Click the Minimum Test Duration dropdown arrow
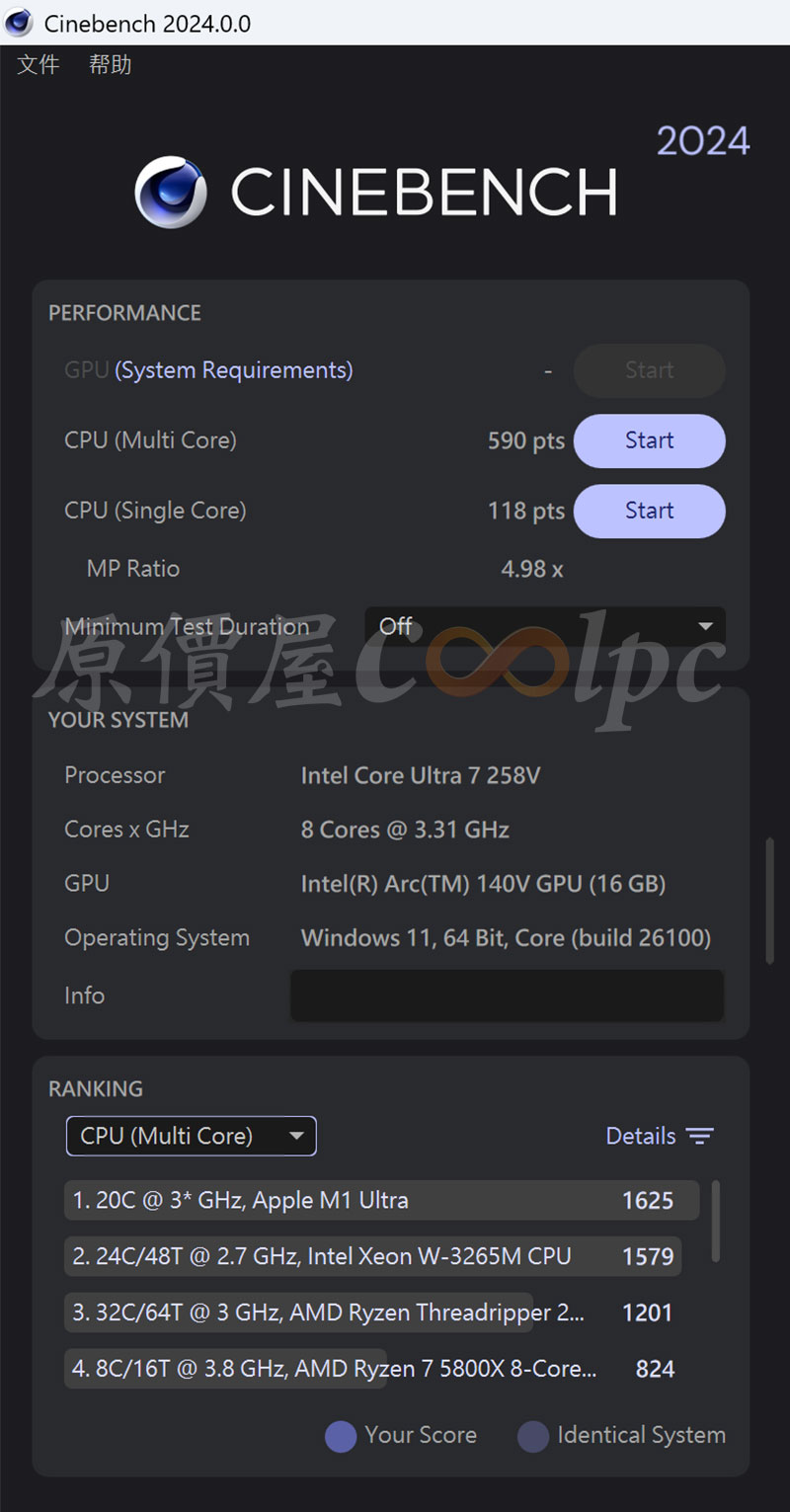This screenshot has height=1512, width=790. pos(705,627)
